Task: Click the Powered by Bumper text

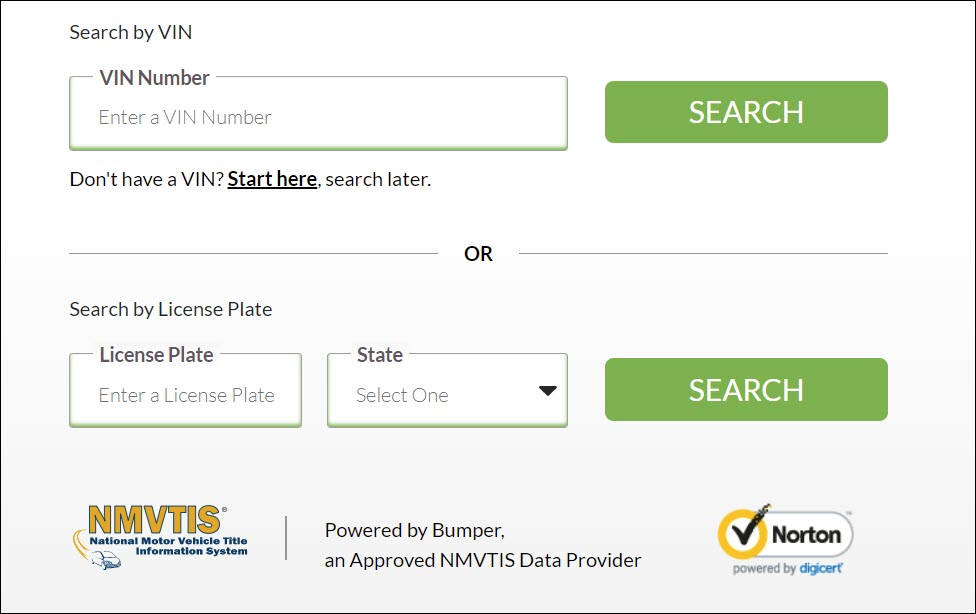Action: point(415,531)
